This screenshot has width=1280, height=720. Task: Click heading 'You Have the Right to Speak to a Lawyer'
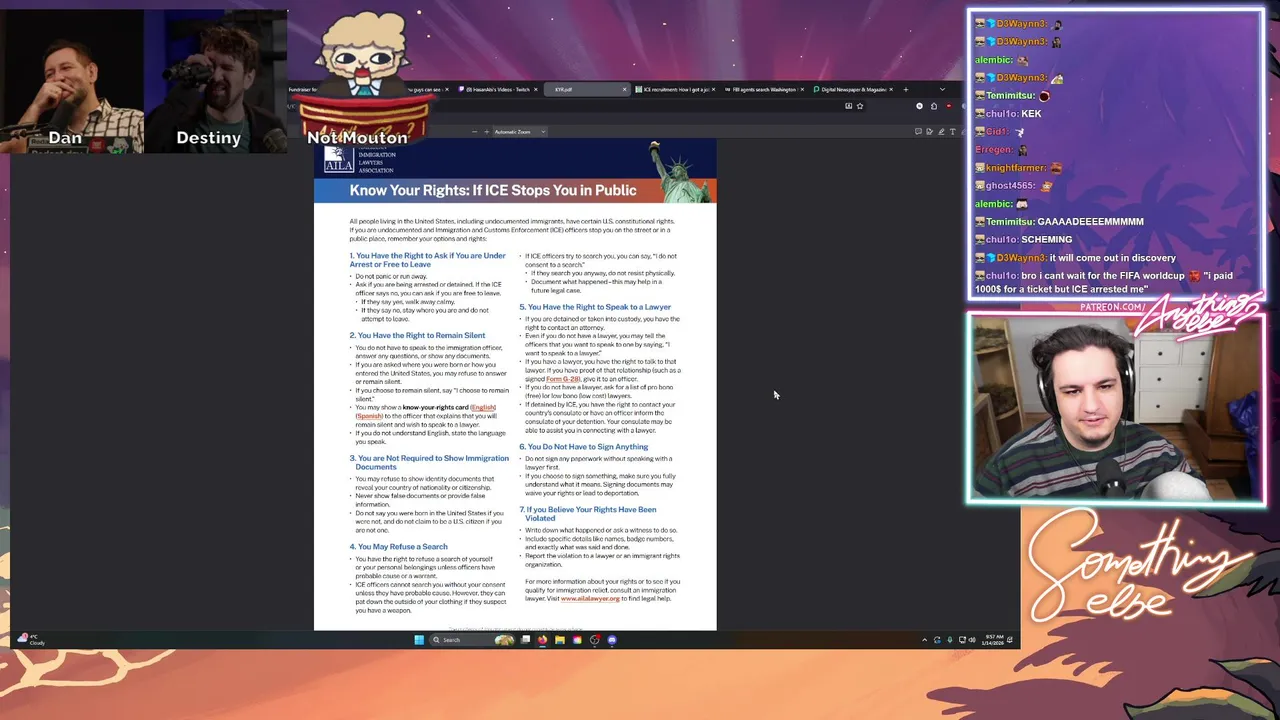[x=595, y=306]
